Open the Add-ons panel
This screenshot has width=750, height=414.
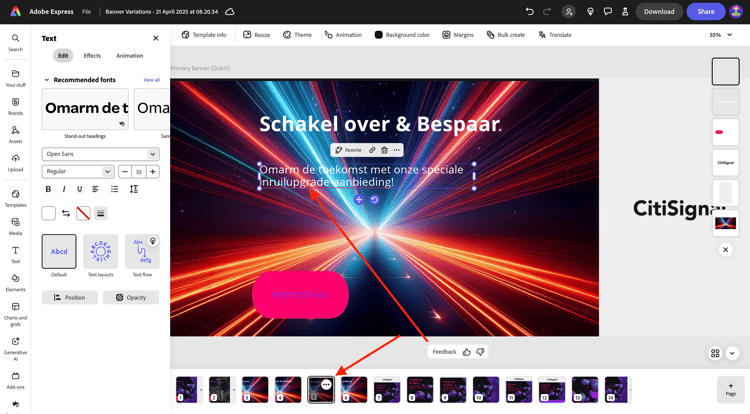point(15,380)
